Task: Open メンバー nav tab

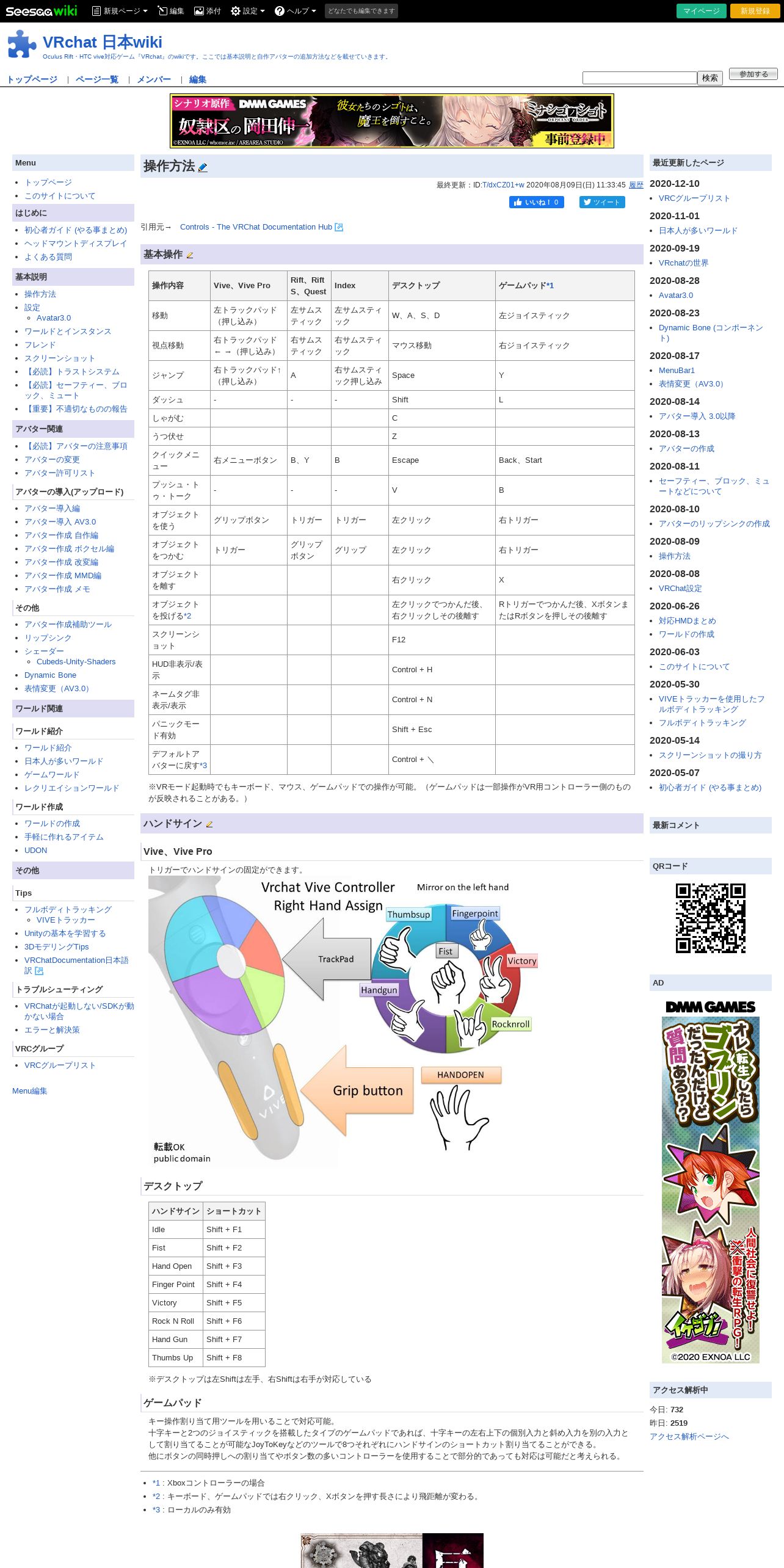Action: click(x=154, y=79)
